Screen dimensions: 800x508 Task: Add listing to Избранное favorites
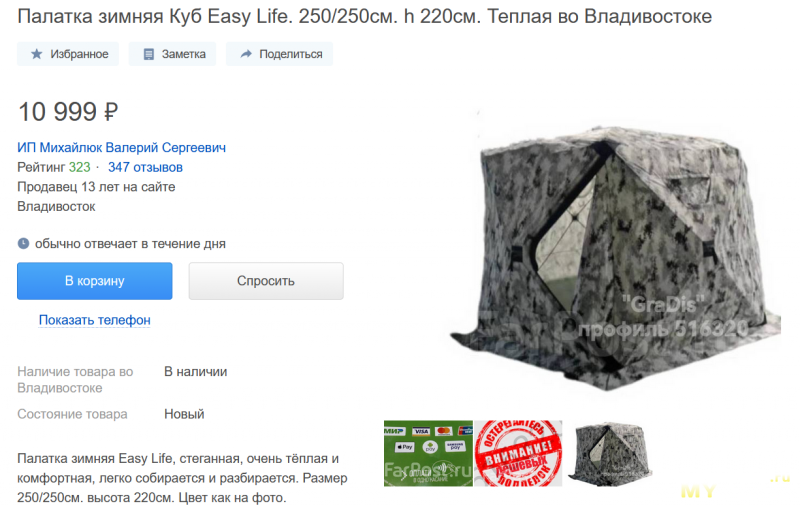pyautogui.click(x=68, y=54)
